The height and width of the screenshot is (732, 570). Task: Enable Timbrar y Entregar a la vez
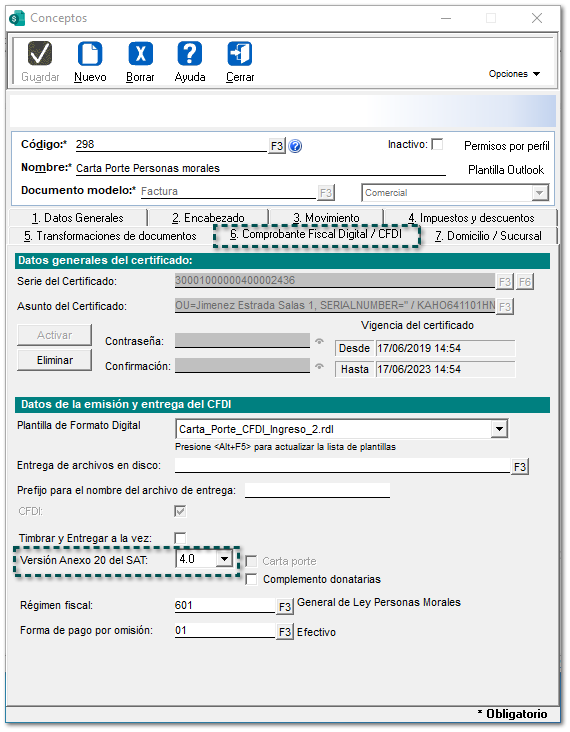click(180, 538)
